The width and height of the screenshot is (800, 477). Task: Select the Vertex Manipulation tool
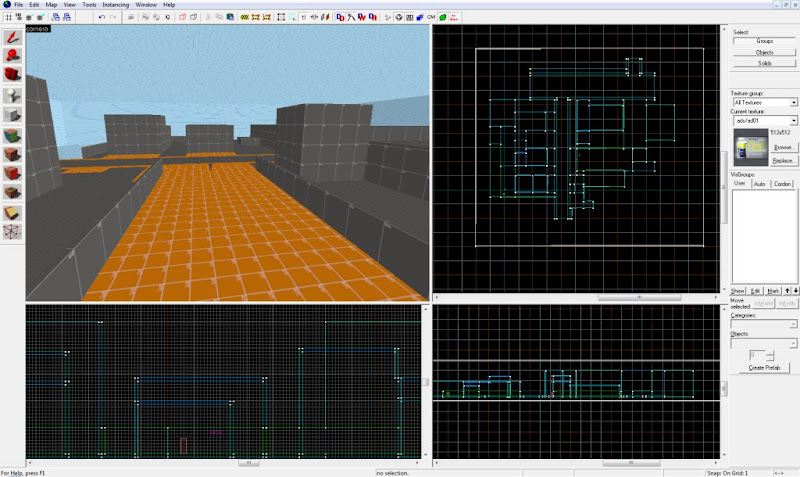[12, 232]
